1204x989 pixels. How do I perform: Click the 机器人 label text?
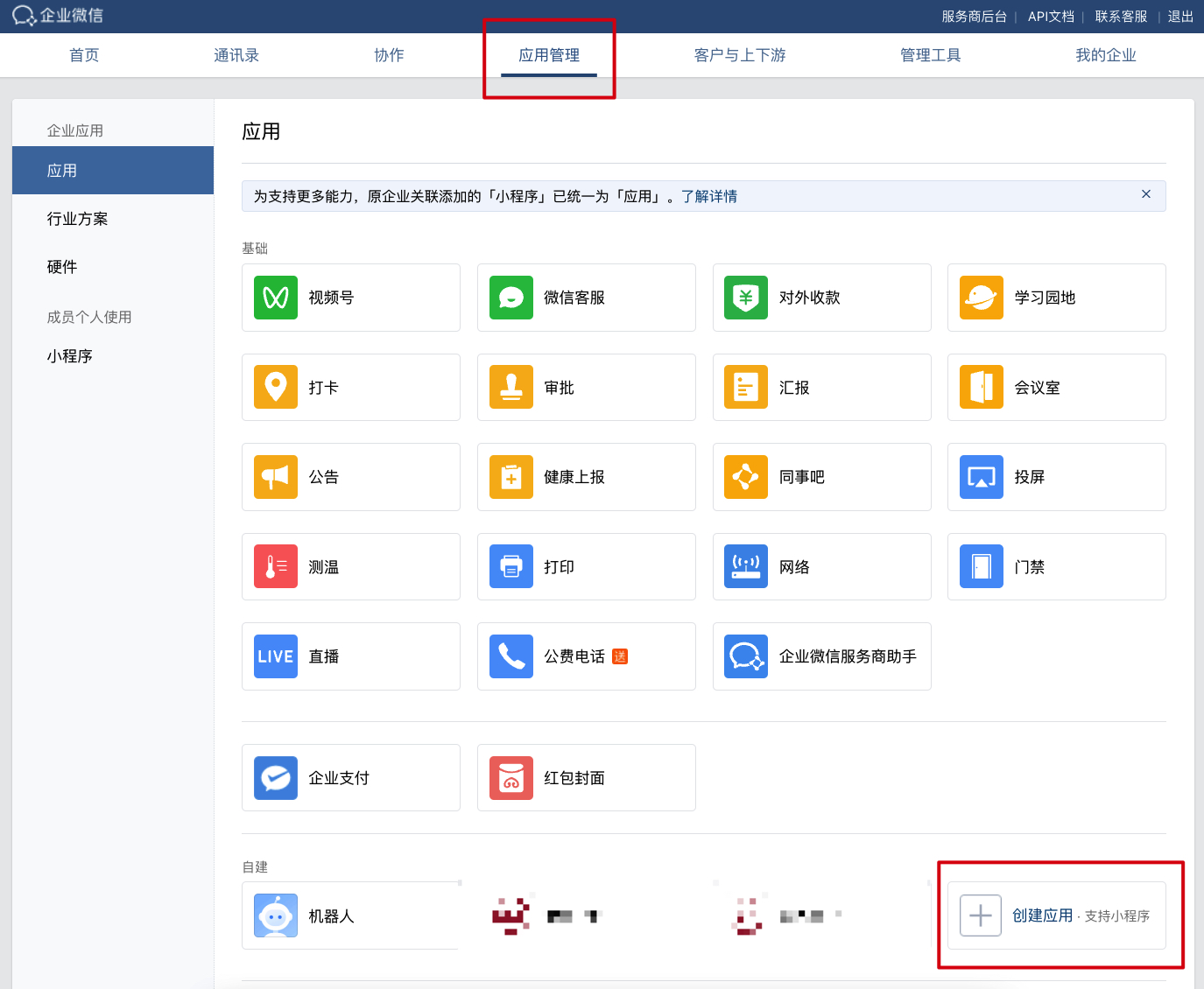pos(331,916)
